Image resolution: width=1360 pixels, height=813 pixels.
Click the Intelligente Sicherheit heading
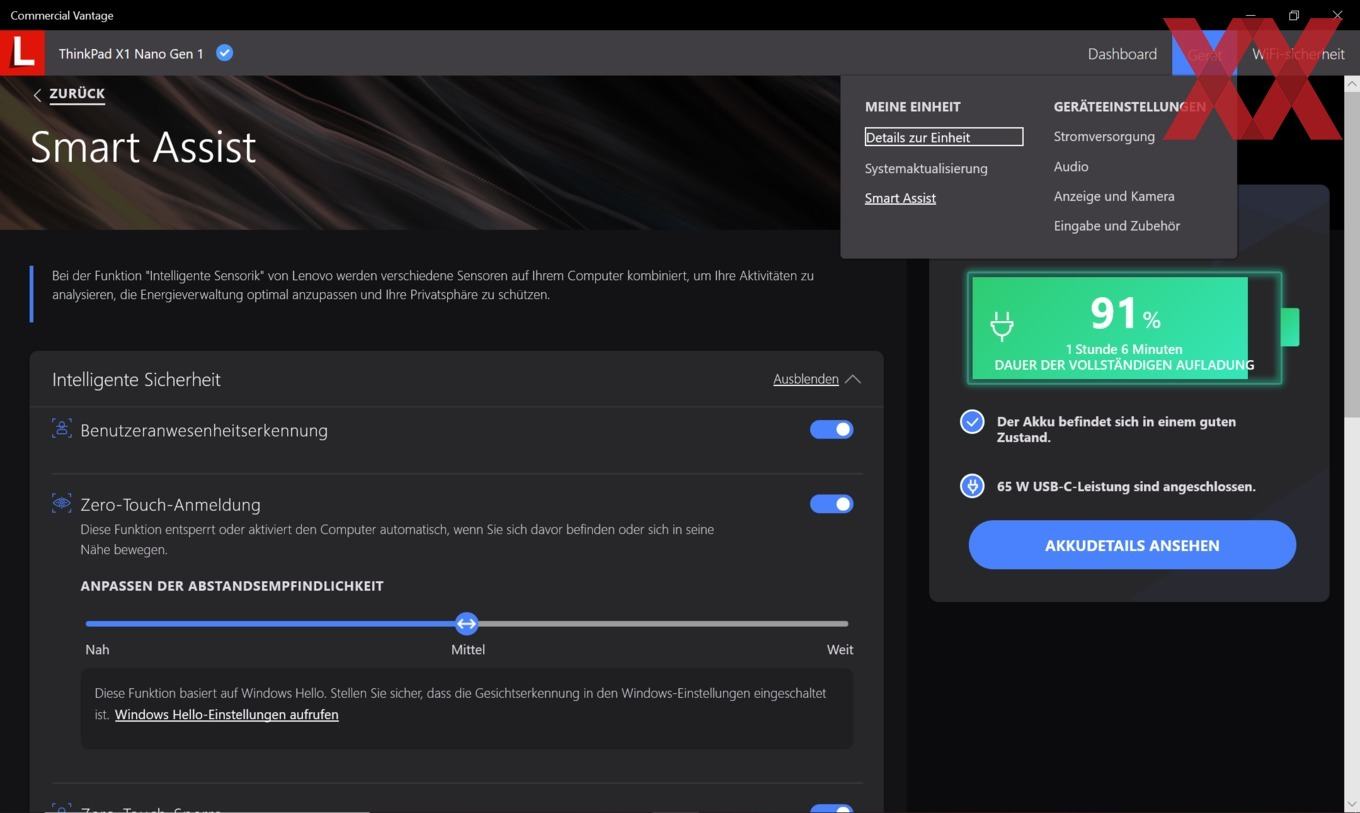click(136, 379)
